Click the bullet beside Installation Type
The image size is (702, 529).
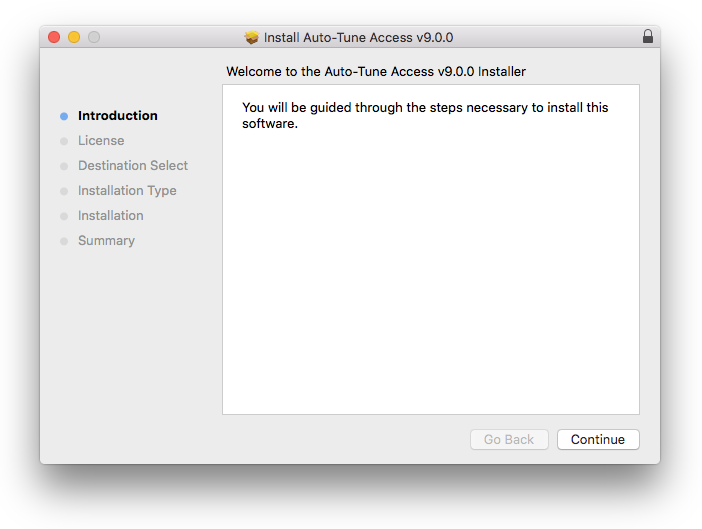64,191
